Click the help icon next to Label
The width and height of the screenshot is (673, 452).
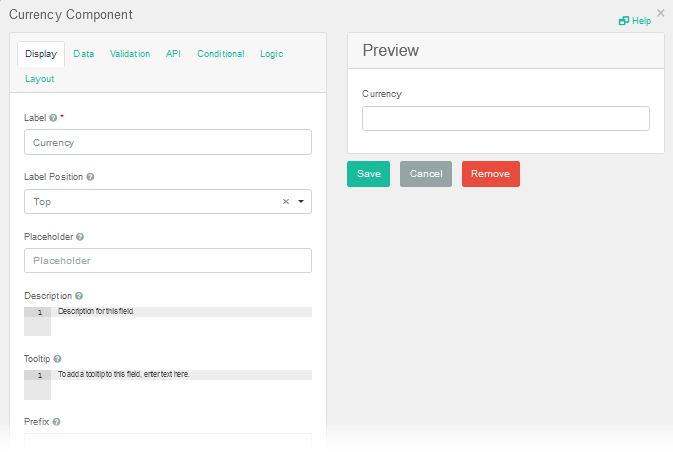pos(53,118)
